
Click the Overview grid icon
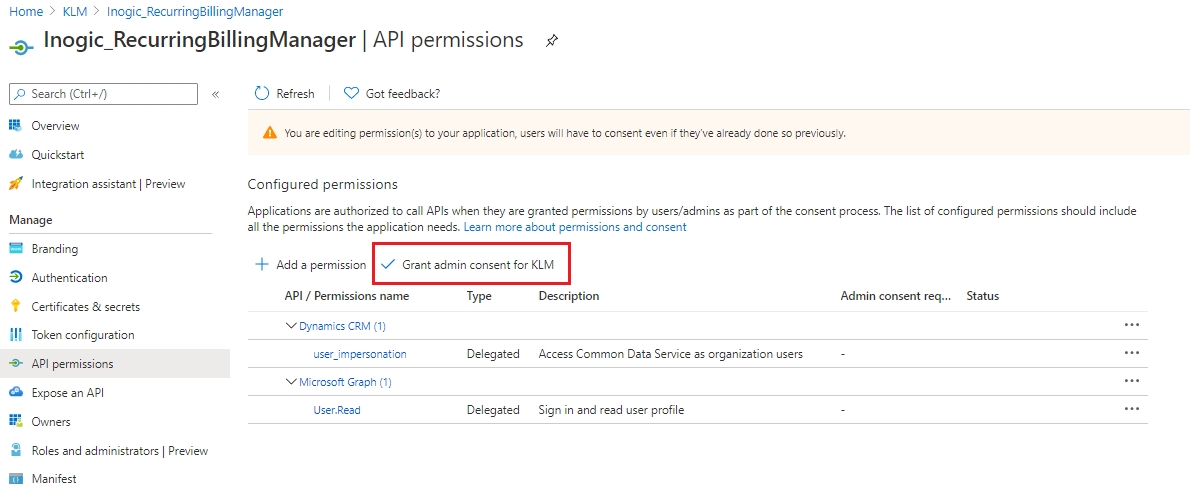pyautogui.click(x=15, y=125)
